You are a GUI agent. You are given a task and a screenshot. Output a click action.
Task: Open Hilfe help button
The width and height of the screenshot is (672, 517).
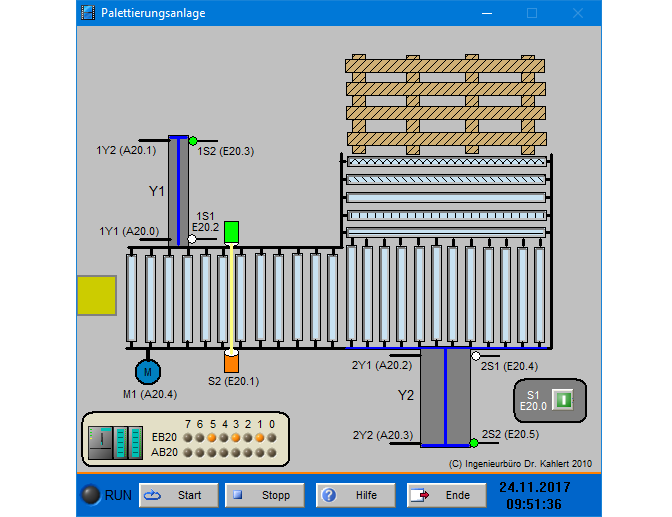click(x=356, y=495)
